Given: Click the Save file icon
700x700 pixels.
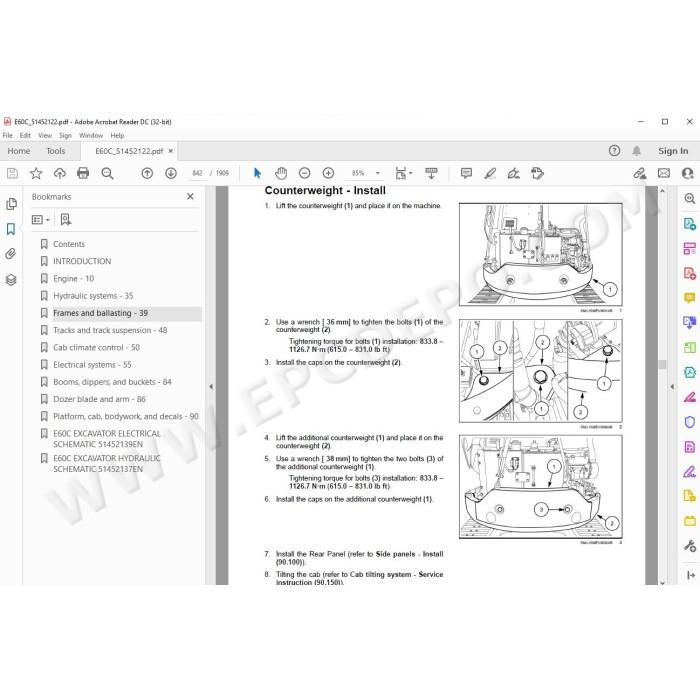Looking at the screenshot, I should point(12,173).
